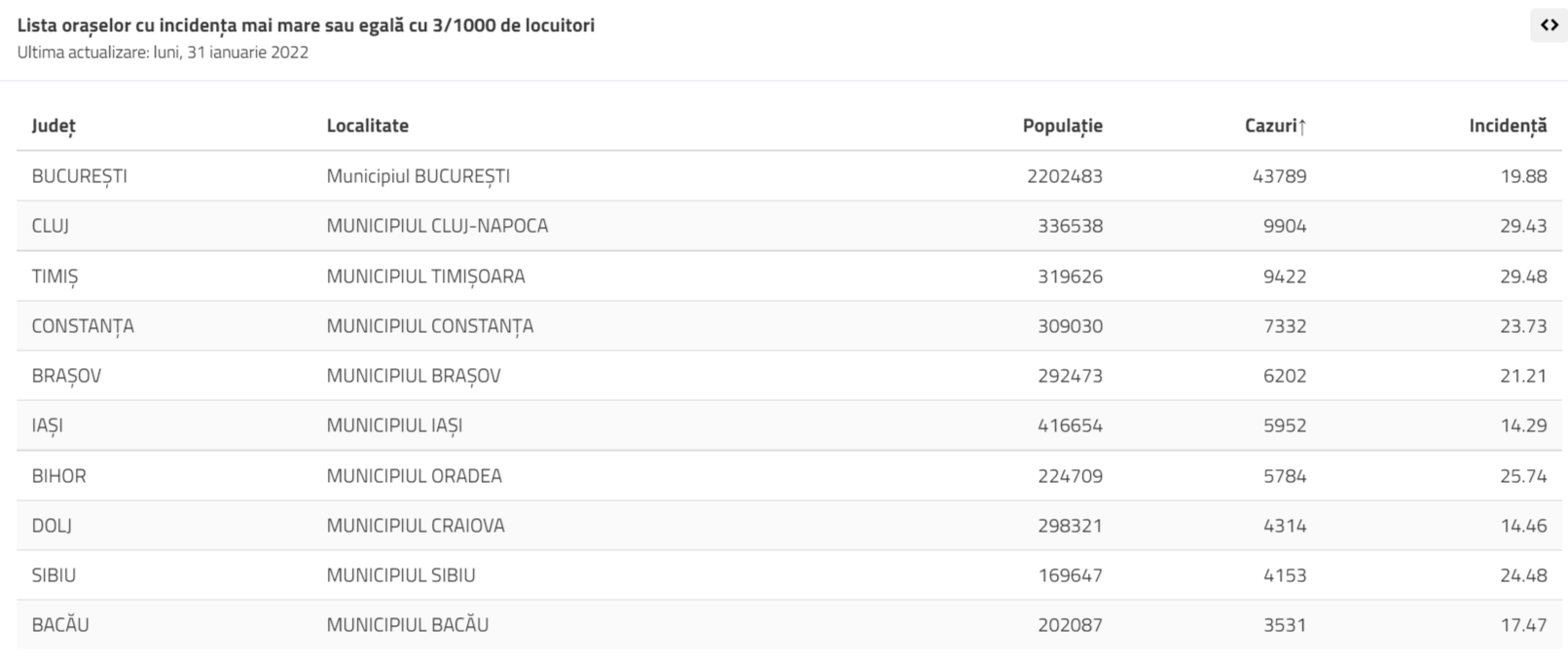Sort the list by the Județ column
The height and width of the screenshot is (664, 1568).
(x=53, y=126)
